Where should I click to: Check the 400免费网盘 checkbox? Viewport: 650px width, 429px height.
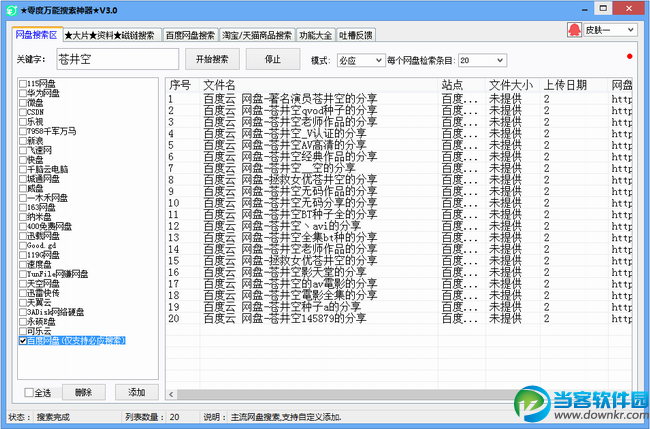tap(23, 226)
